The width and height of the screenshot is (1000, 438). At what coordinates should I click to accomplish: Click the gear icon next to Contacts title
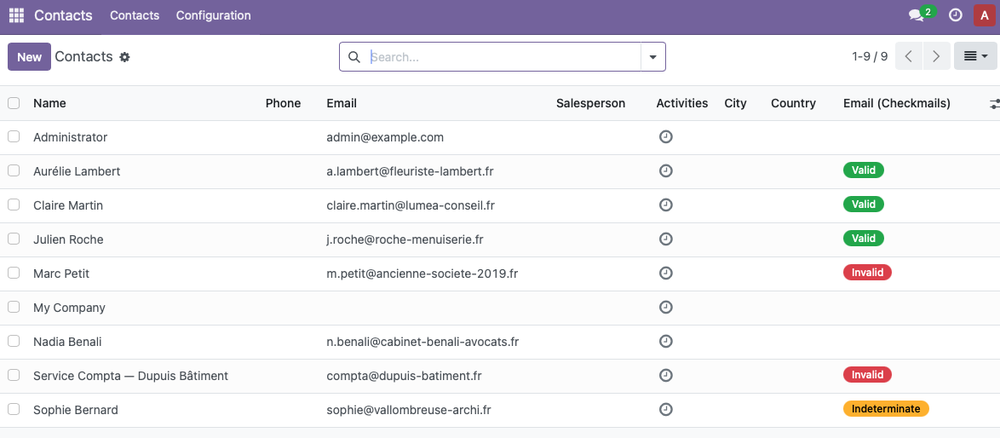tap(125, 57)
